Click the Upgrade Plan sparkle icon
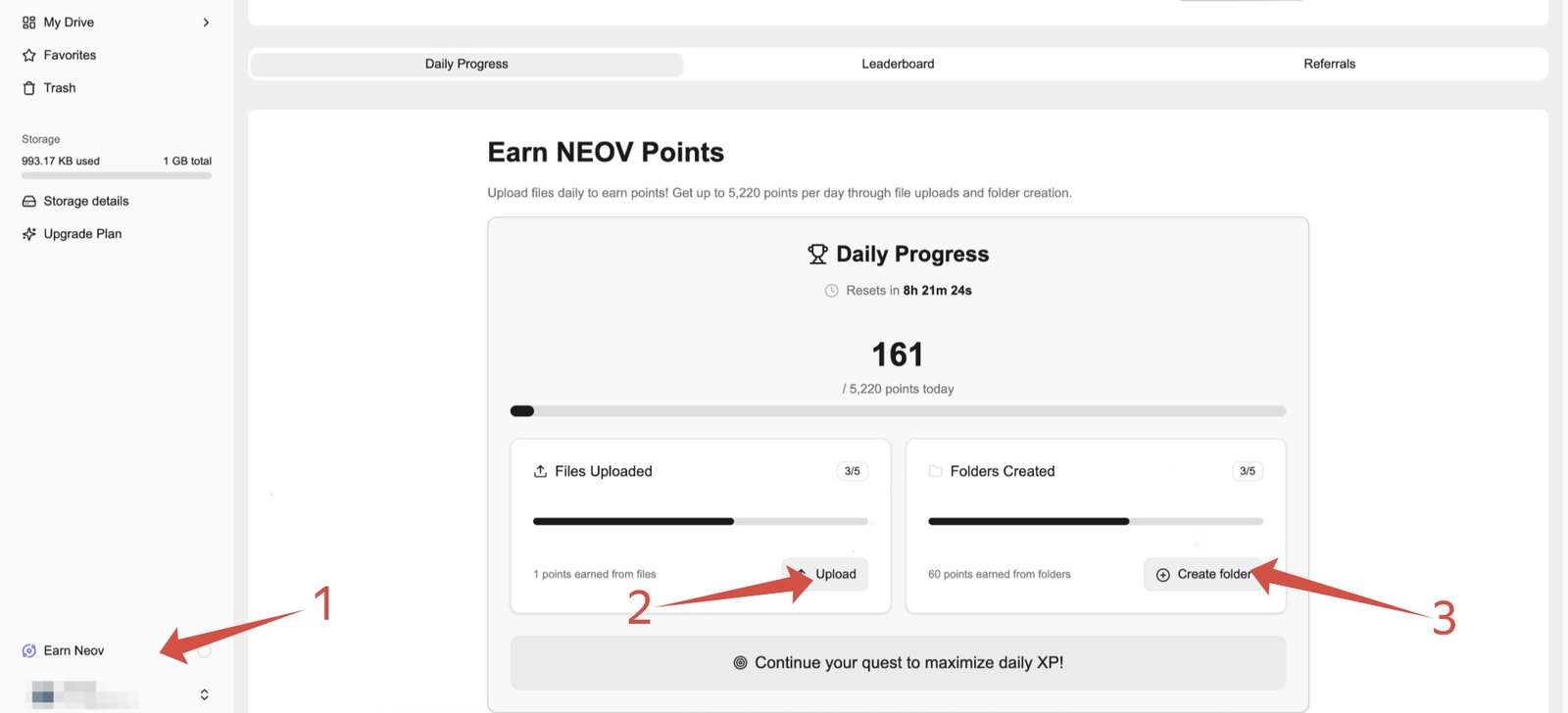The width and height of the screenshot is (1568, 713). (29, 234)
